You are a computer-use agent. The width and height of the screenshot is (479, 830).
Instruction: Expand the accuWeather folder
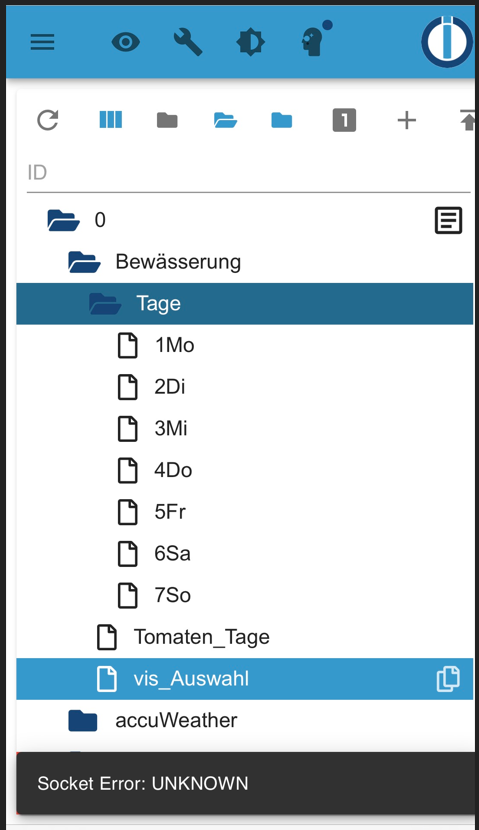click(83, 720)
